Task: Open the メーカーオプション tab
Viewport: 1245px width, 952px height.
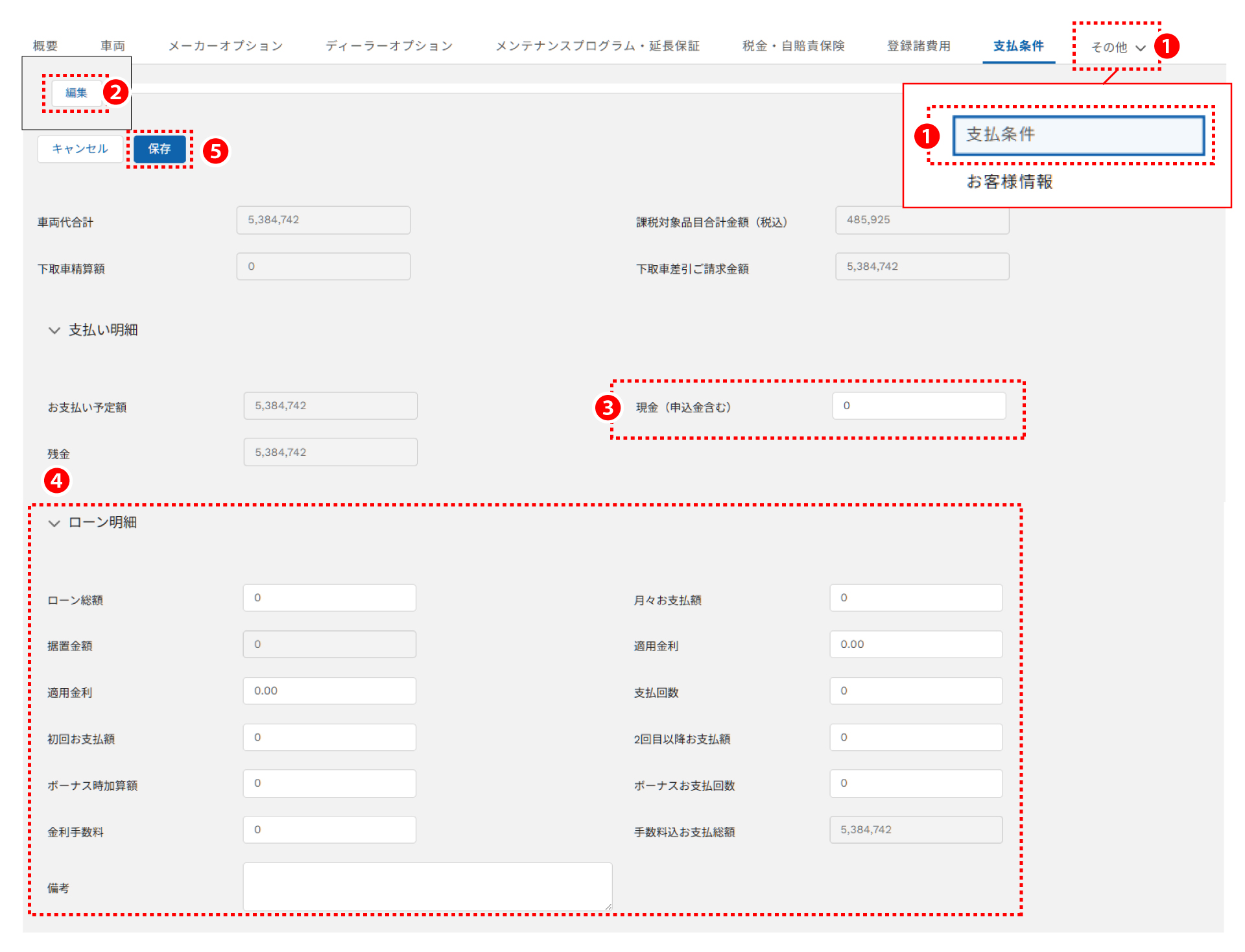Action: pyautogui.click(x=226, y=46)
